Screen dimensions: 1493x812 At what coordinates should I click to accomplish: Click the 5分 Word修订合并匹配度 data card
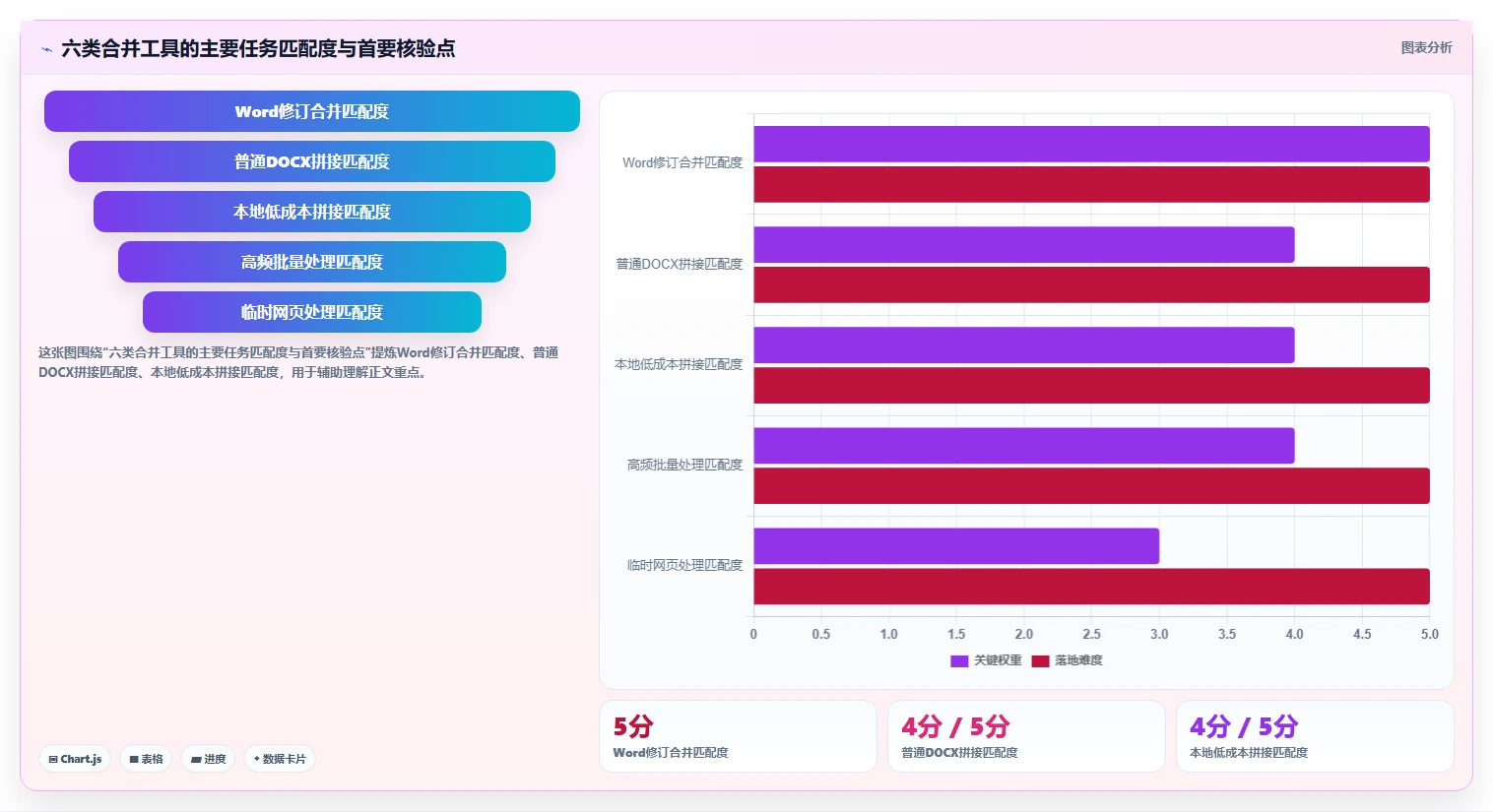(x=738, y=736)
